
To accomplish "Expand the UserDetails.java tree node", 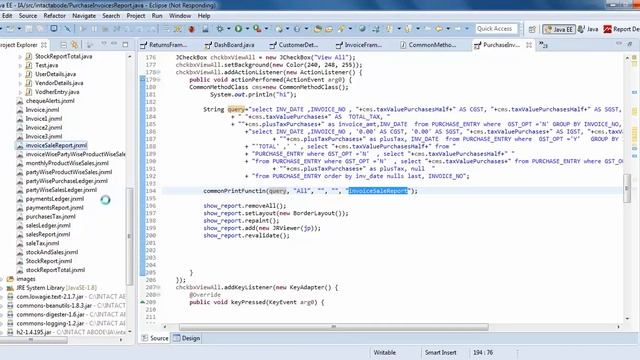I will pyautogui.click(x=20, y=74).
